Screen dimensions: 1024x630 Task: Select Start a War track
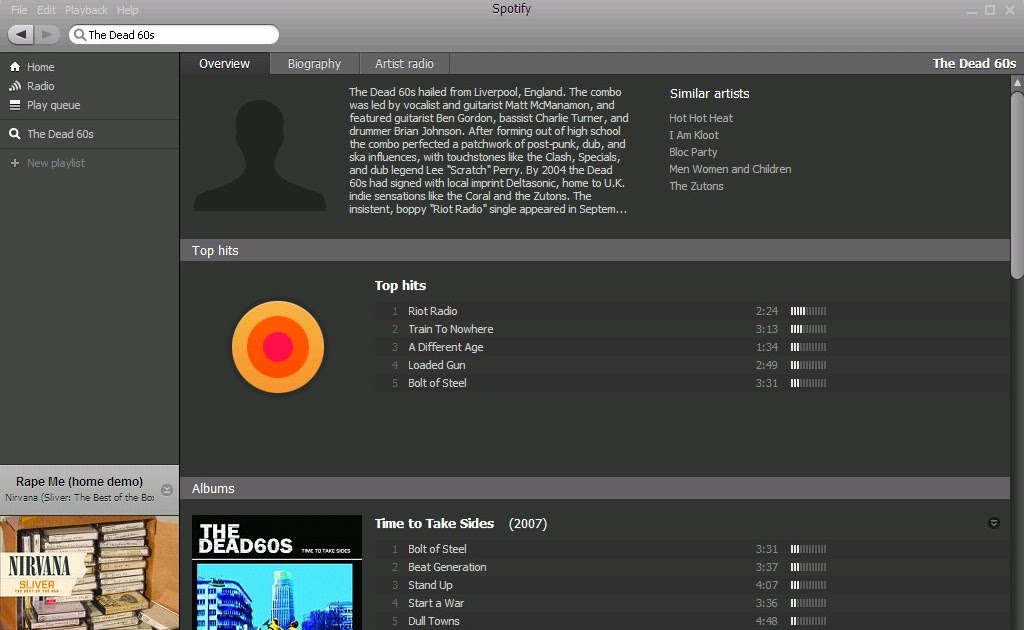click(x=436, y=603)
